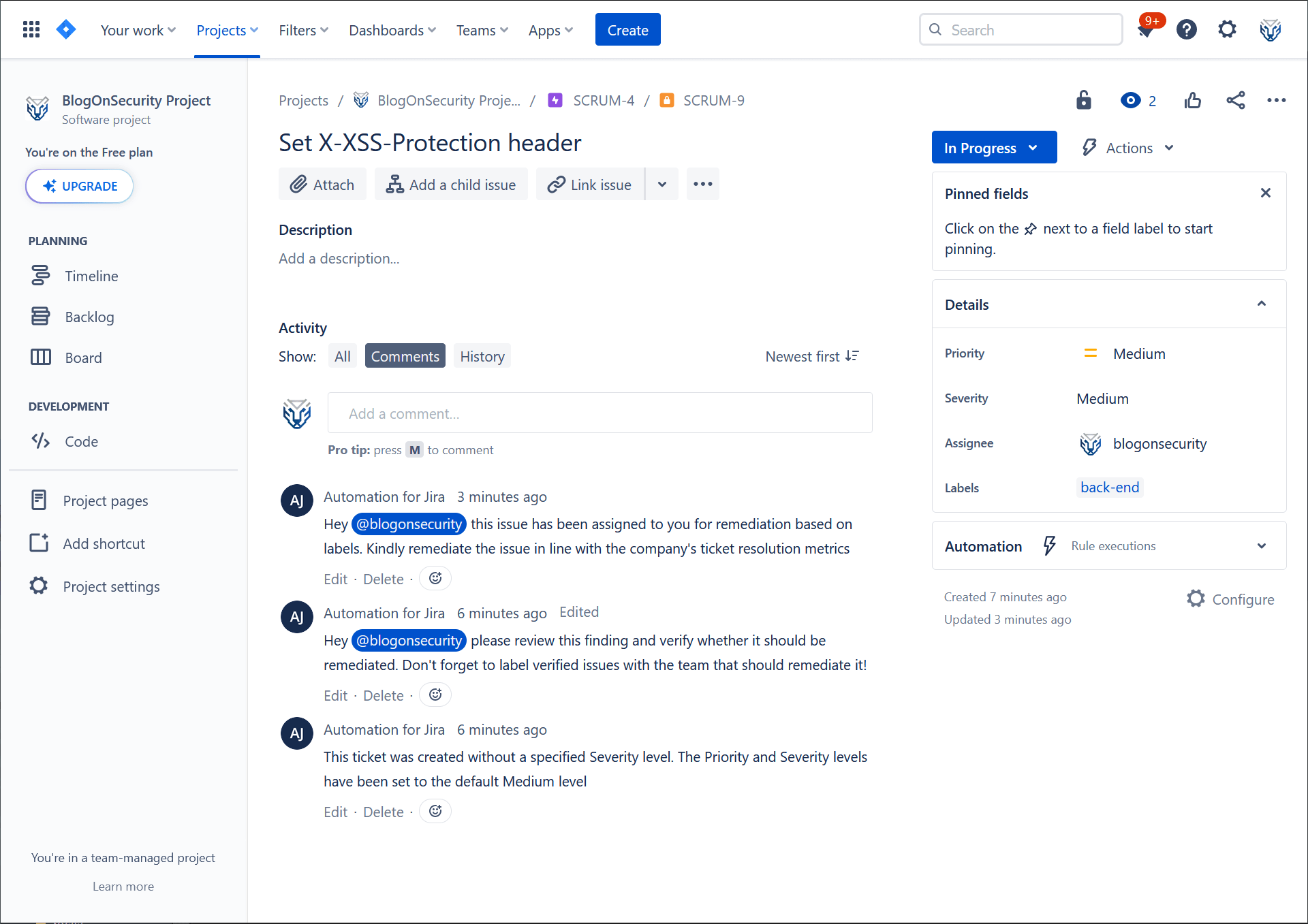Click the Configure gear next to Automation
Viewport: 1308px width, 924px height.
1196,599
